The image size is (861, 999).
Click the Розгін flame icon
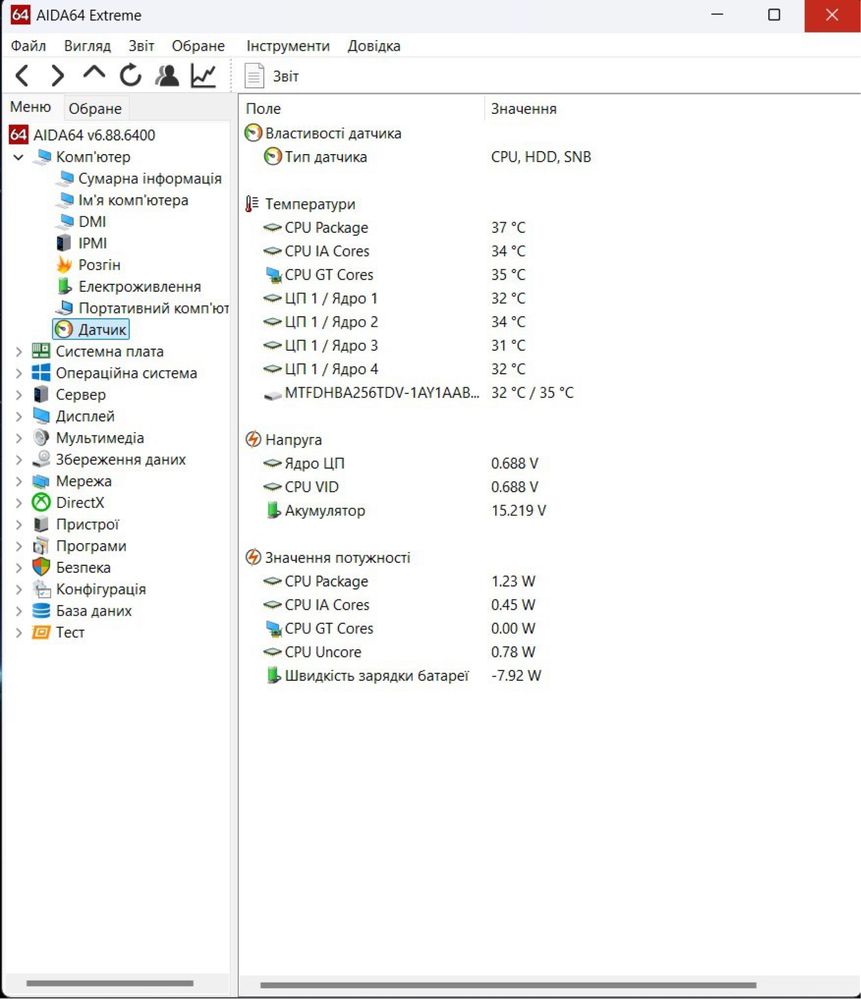pos(64,264)
